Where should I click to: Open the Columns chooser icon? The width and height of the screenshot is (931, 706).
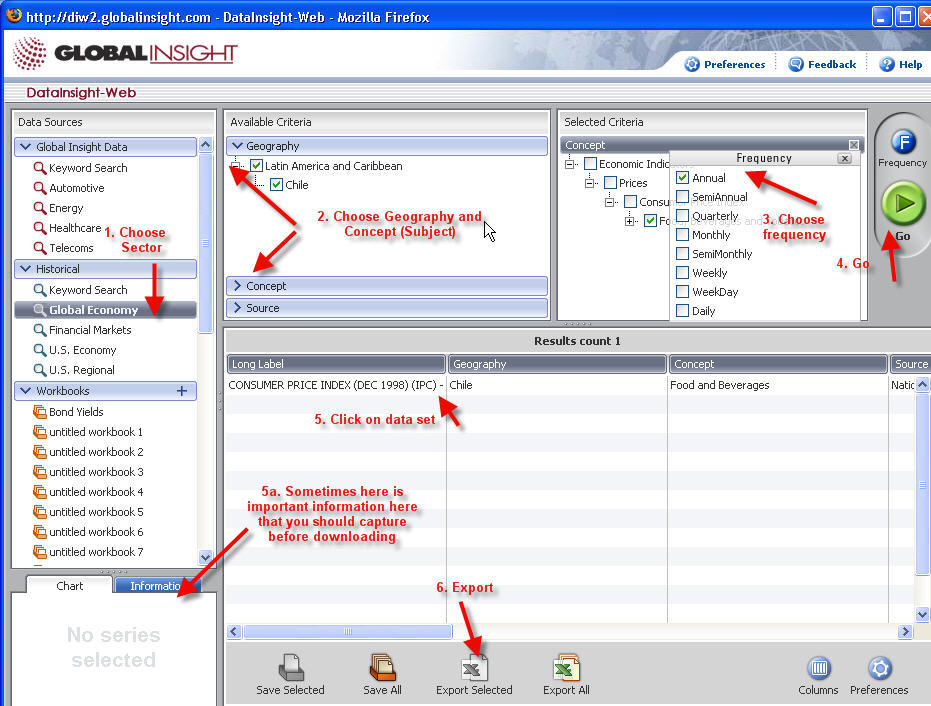[x=819, y=668]
